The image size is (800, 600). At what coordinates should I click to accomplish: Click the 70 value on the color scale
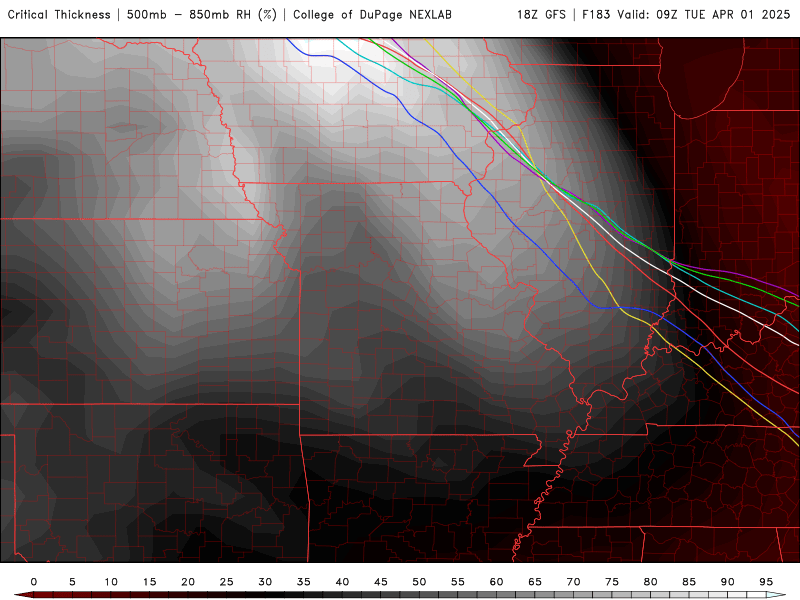[x=573, y=582]
